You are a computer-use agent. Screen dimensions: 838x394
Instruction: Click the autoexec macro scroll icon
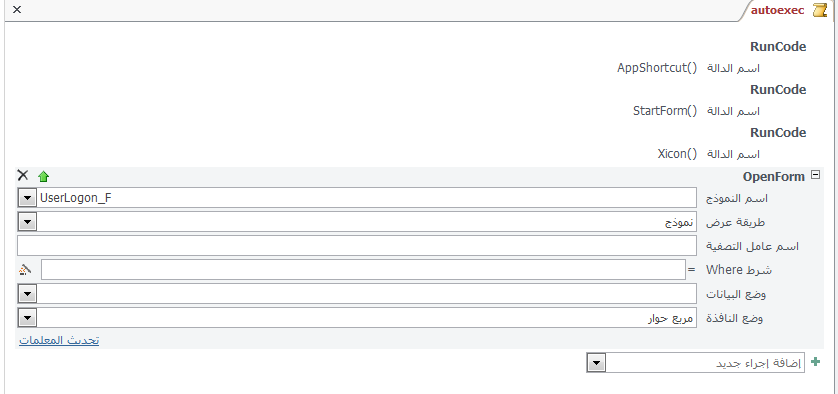tap(819, 10)
